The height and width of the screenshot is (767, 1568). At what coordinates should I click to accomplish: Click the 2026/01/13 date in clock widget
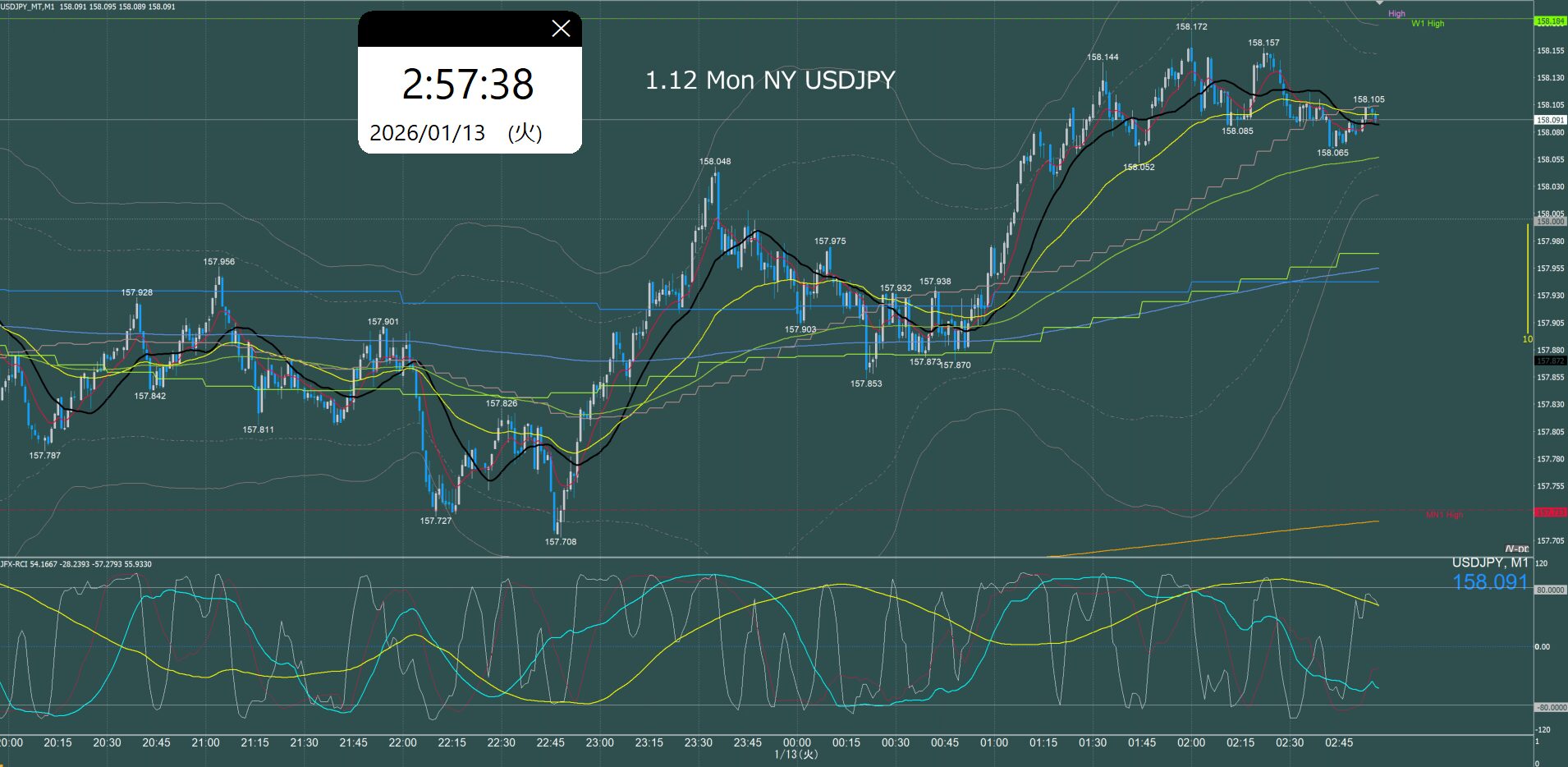428,133
